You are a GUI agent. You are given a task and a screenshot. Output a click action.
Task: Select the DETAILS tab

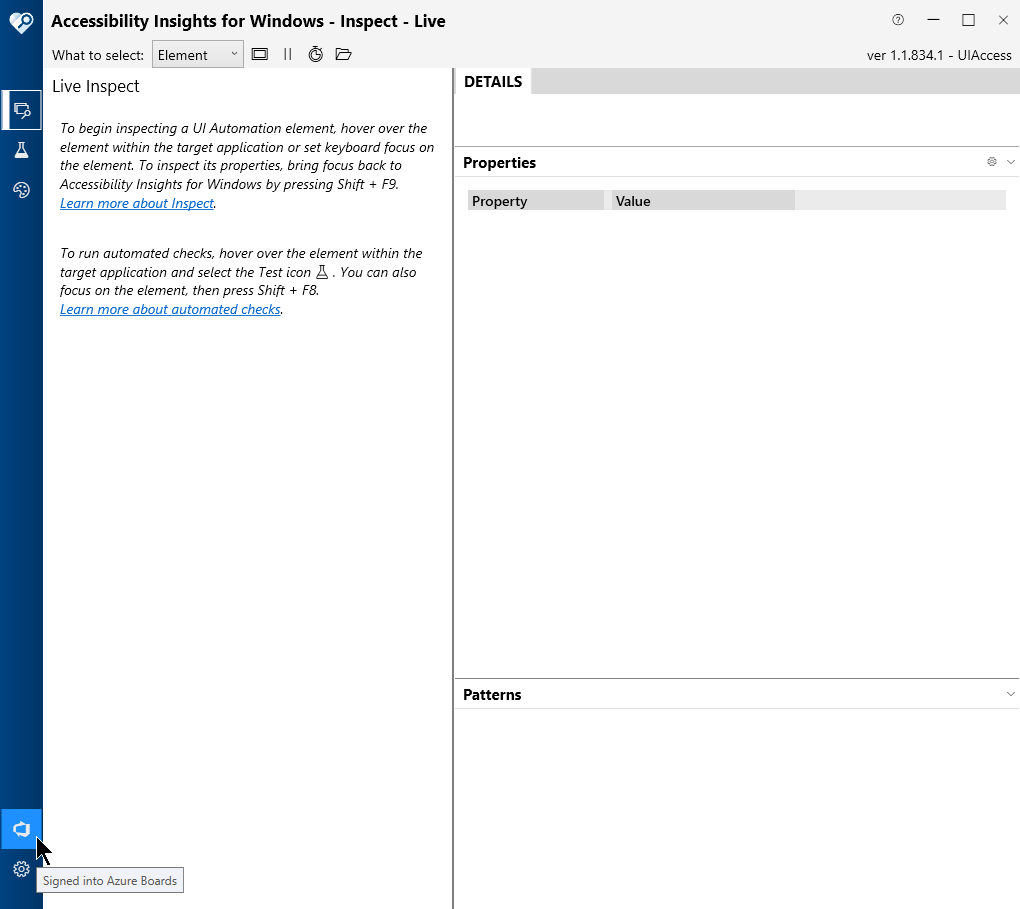click(493, 81)
